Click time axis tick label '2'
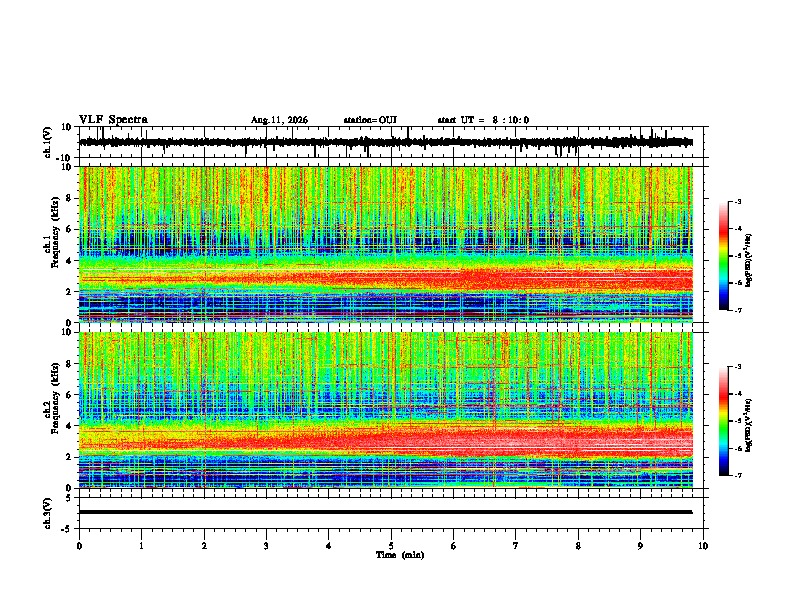Screen dimensions: 792x612 pos(204,546)
